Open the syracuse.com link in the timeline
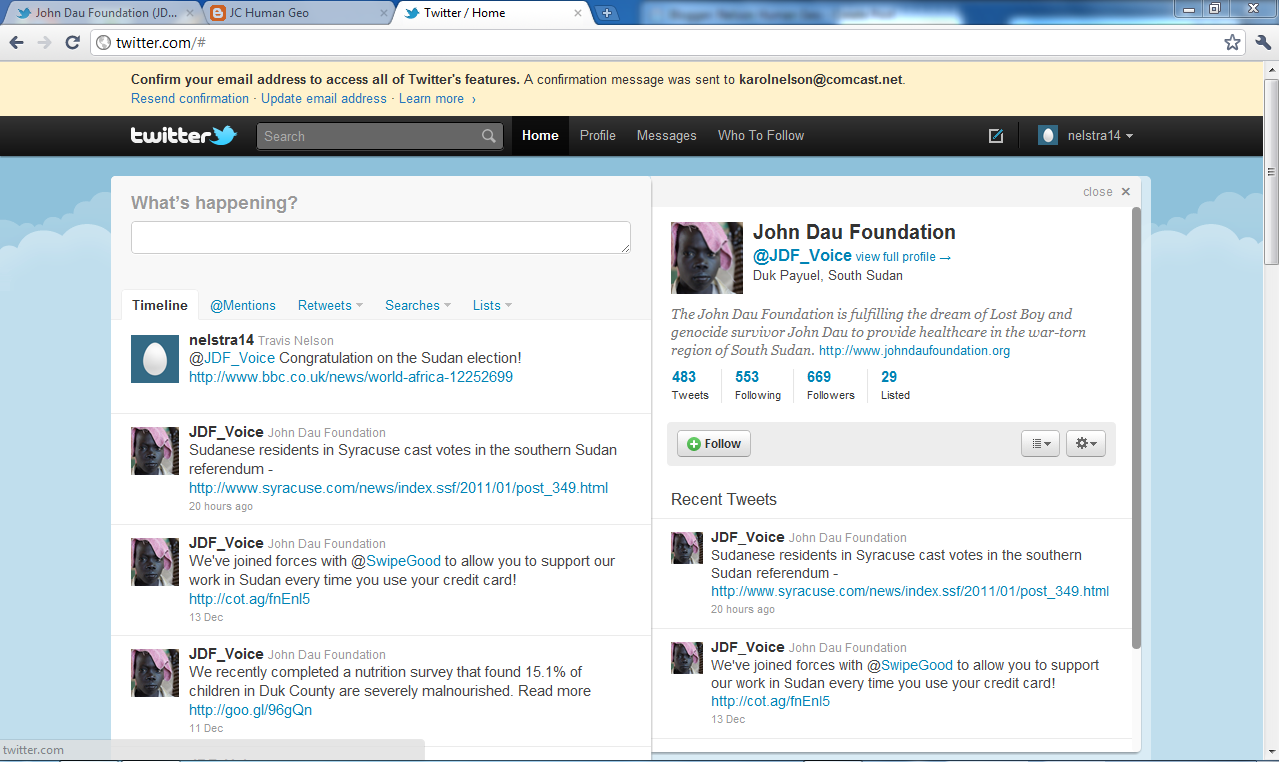 coord(398,488)
